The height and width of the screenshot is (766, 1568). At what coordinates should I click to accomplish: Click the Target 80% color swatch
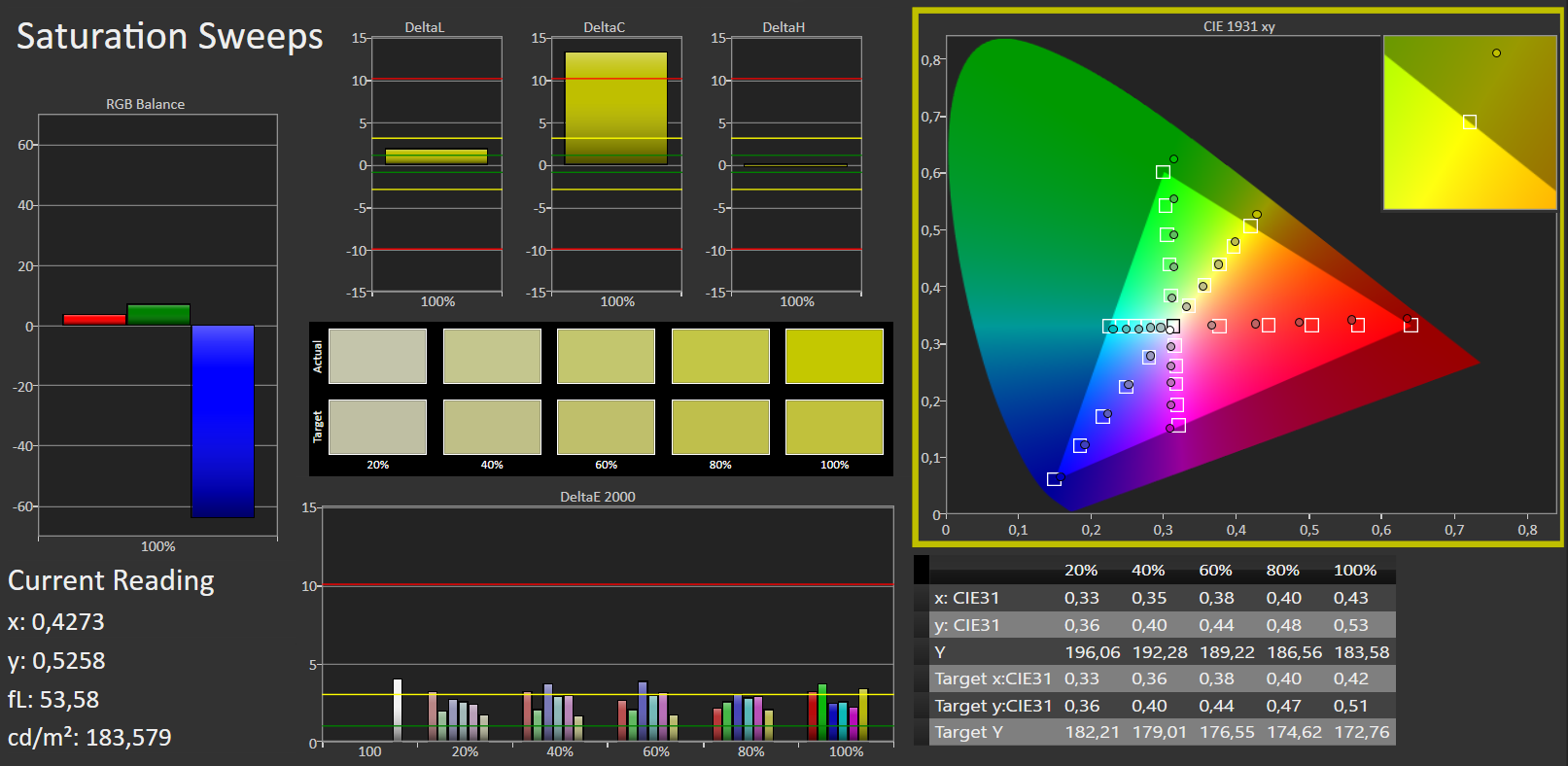(720, 427)
